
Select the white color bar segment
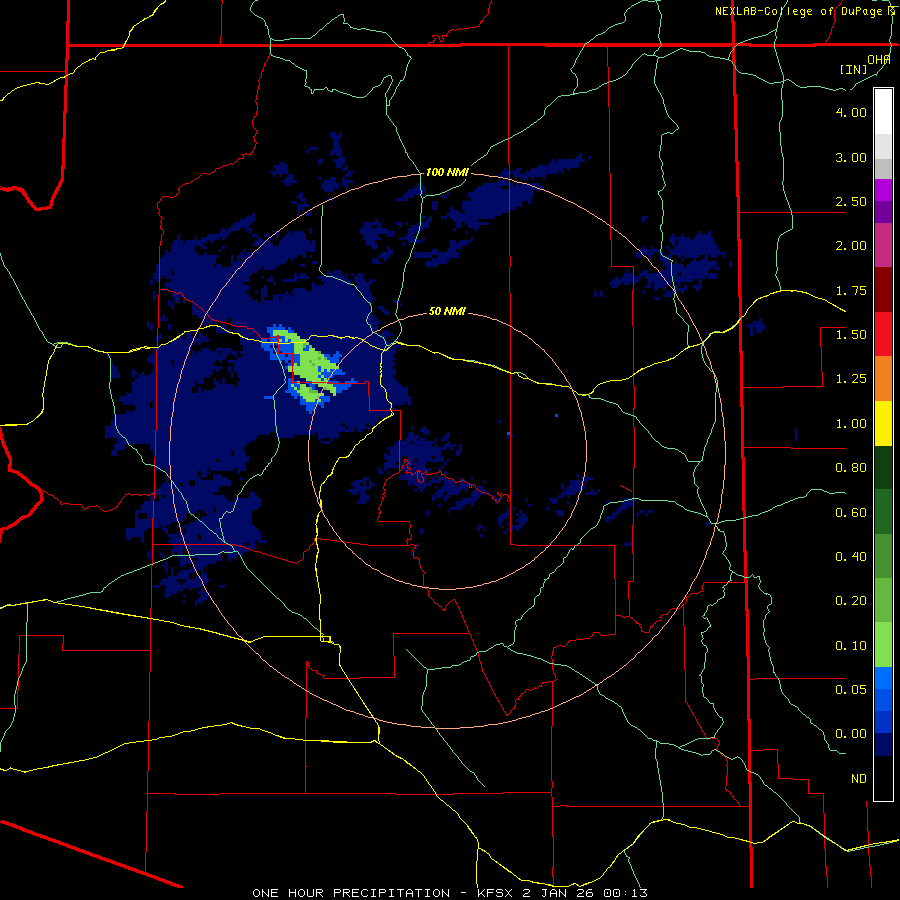click(883, 112)
